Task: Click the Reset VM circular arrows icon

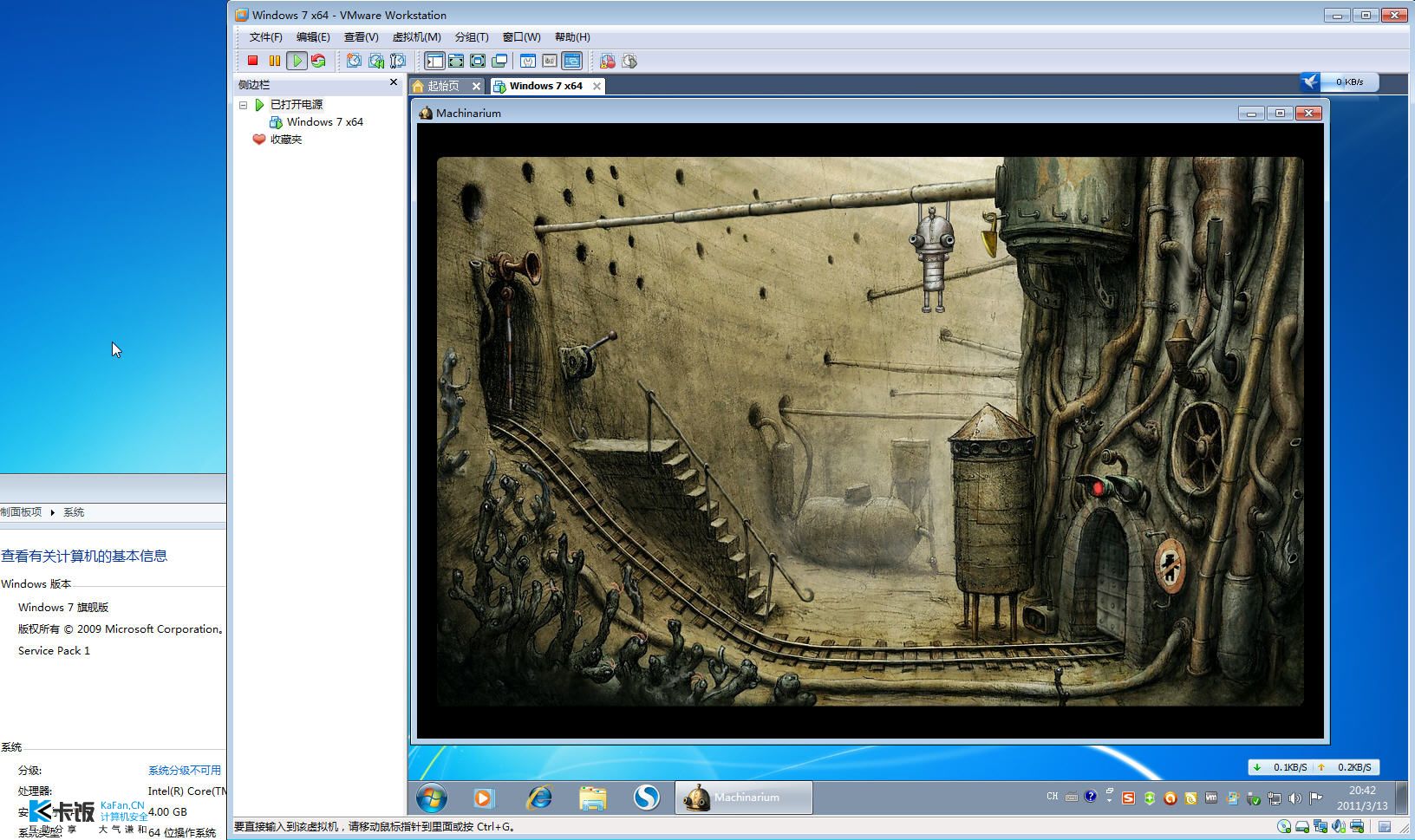Action: tap(318, 61)
